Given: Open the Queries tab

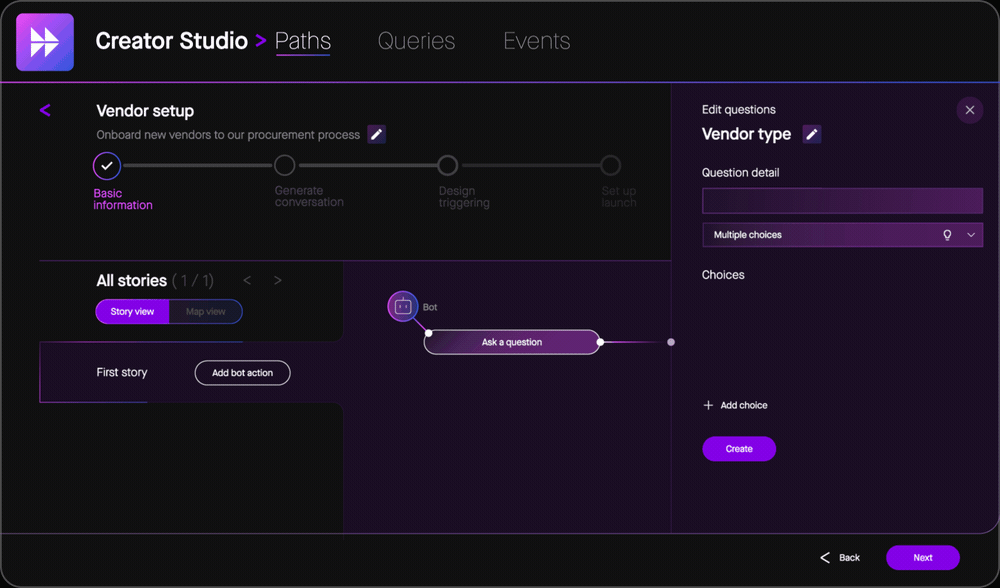Looking at the screenshot, I should point(416,41).
